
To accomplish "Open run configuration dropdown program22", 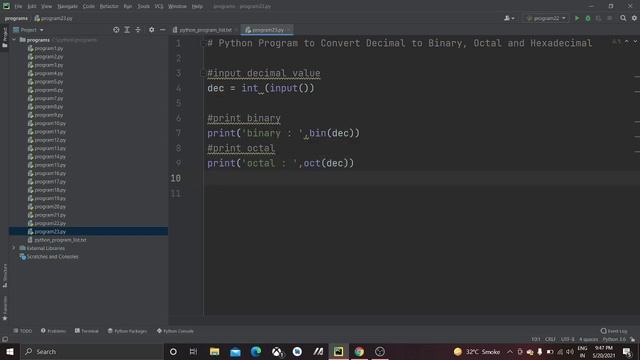I will pyautogui.click(x=547, y=18).
